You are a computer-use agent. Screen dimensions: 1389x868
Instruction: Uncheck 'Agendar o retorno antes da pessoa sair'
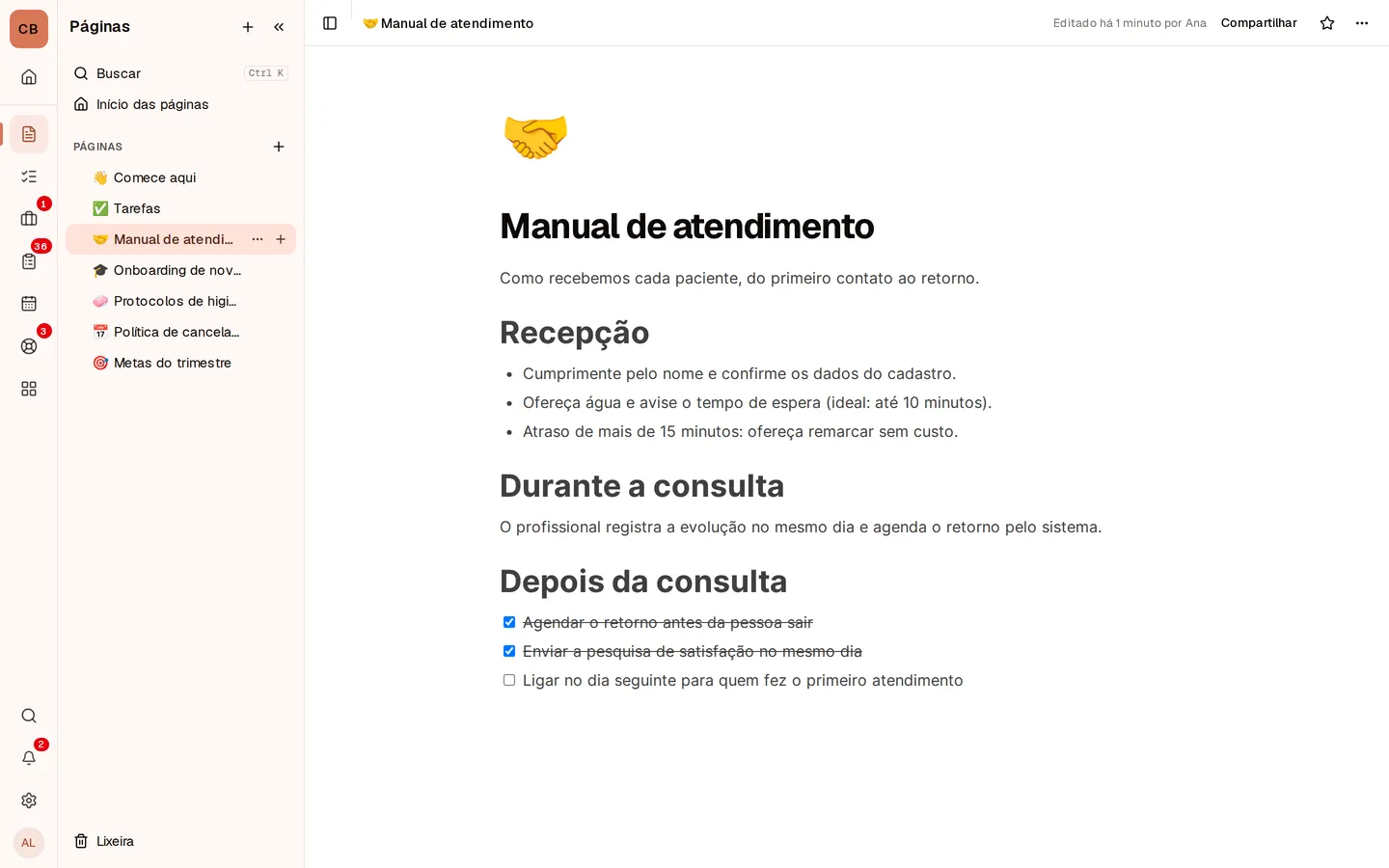pyautogui.click(x=509, y=622)
